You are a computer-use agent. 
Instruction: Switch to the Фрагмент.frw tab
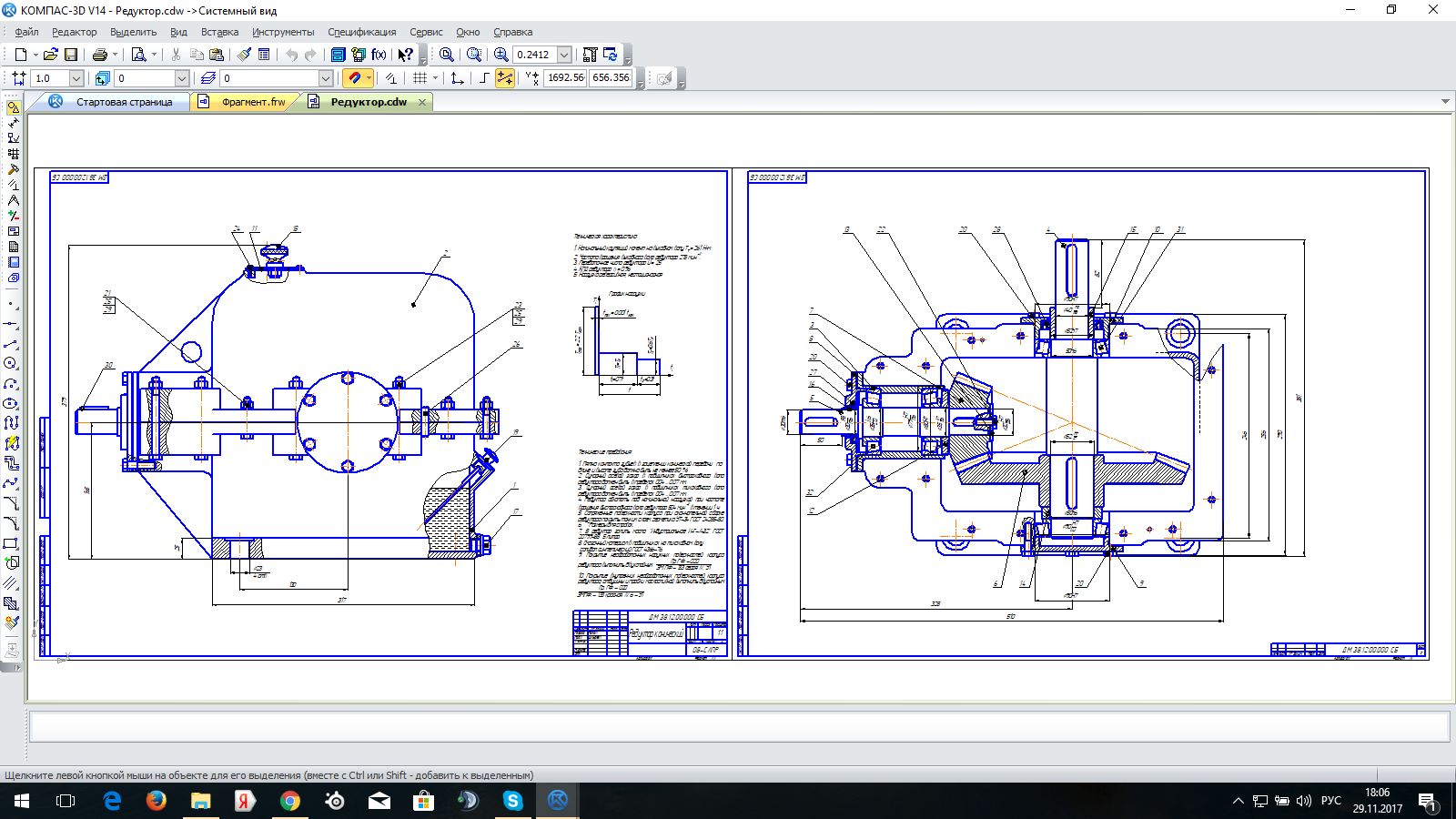pyautogui.click(x=252, y=102)
